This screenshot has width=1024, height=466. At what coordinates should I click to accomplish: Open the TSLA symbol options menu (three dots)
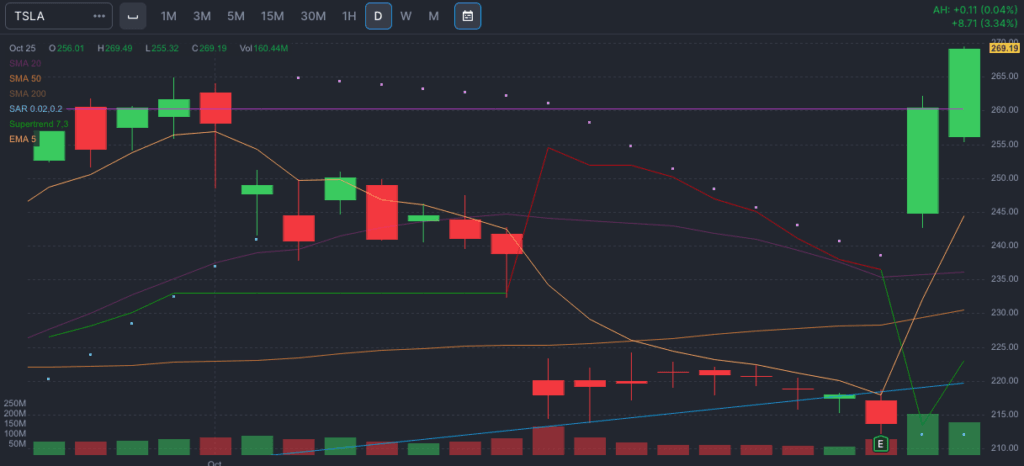coord(98,16)
